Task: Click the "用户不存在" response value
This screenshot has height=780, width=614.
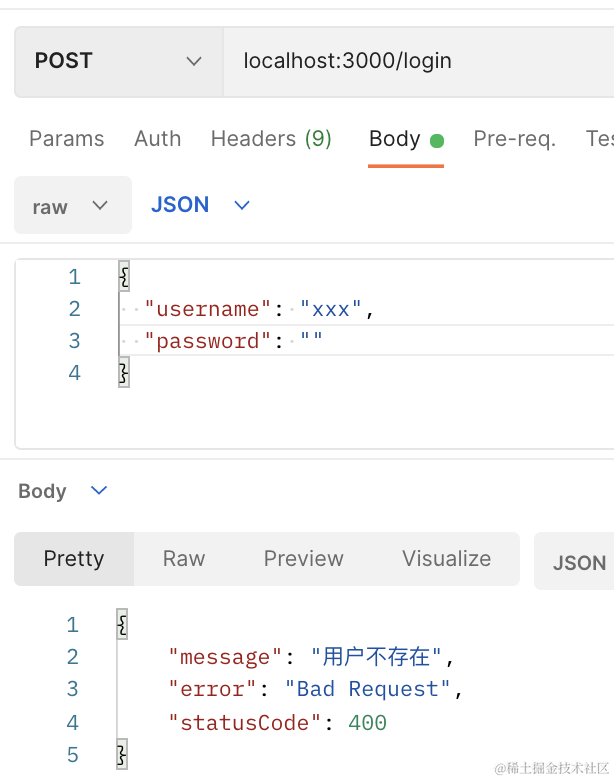Action: point(376,657)
